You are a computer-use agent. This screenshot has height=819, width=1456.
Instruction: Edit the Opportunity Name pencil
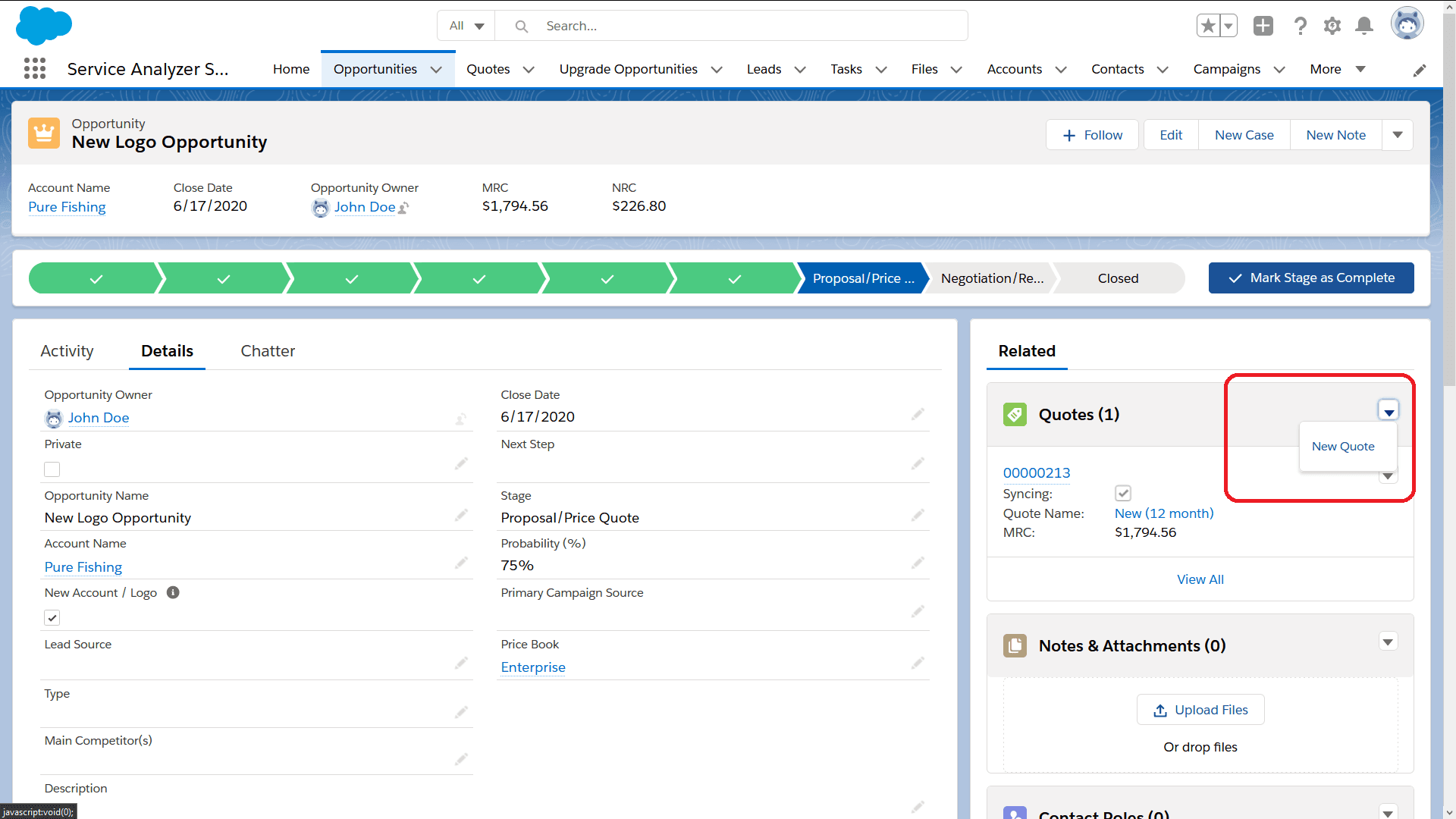pos(461,515)
